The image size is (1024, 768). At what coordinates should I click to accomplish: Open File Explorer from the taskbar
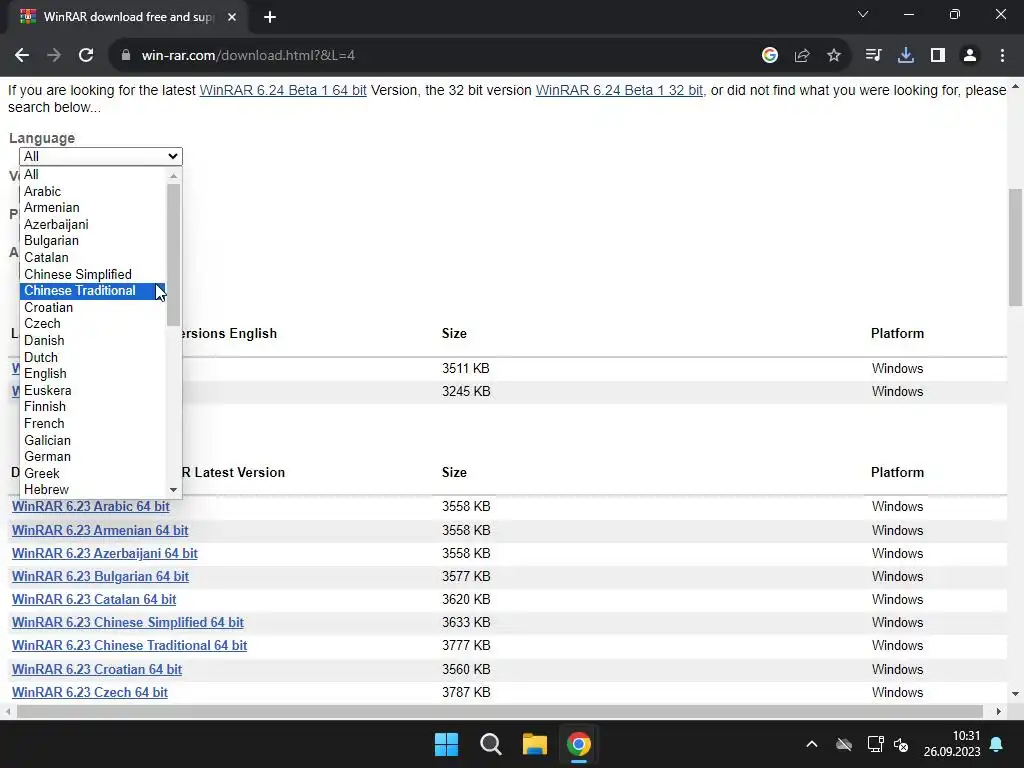coord(534,744)
